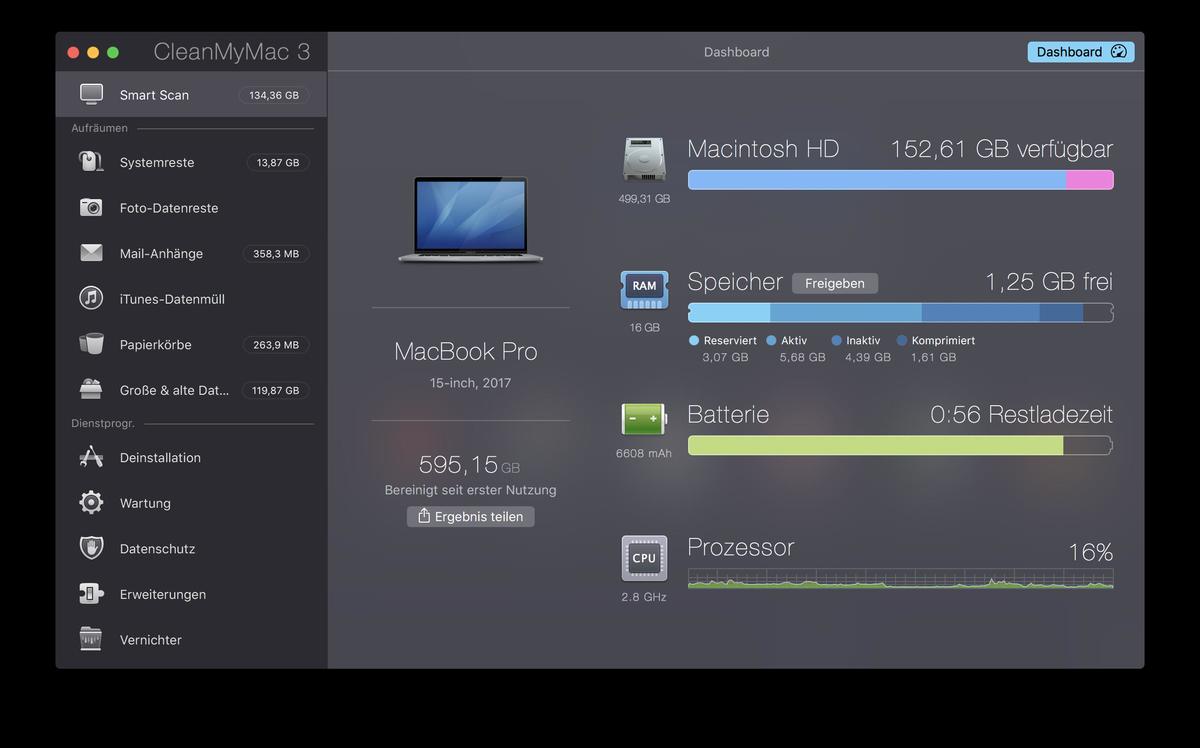Screen dimensions: 1200x748
Task: Click the CPU processor icon
Action: [x=644, y=558]
